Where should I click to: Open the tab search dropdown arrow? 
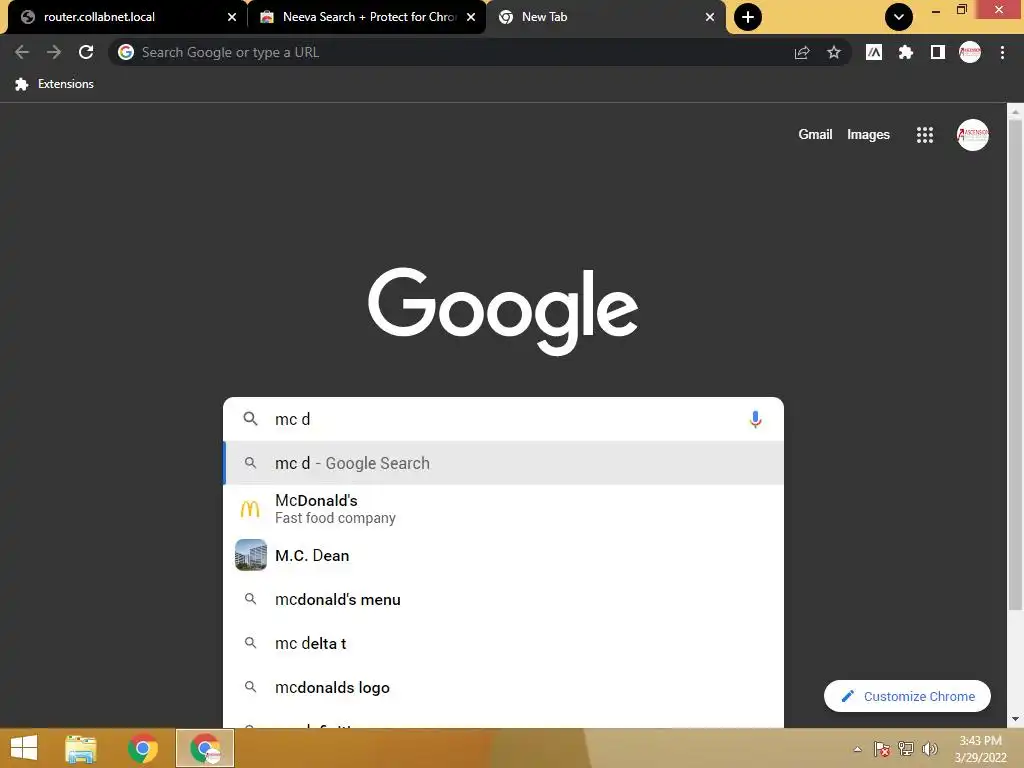point(899,17)
